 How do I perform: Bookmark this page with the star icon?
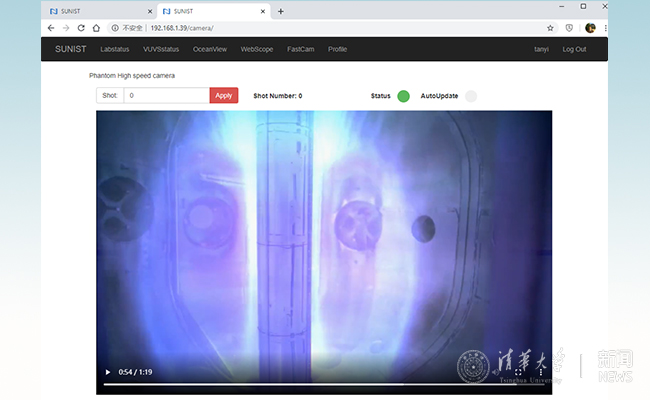(x=550, y=28)
